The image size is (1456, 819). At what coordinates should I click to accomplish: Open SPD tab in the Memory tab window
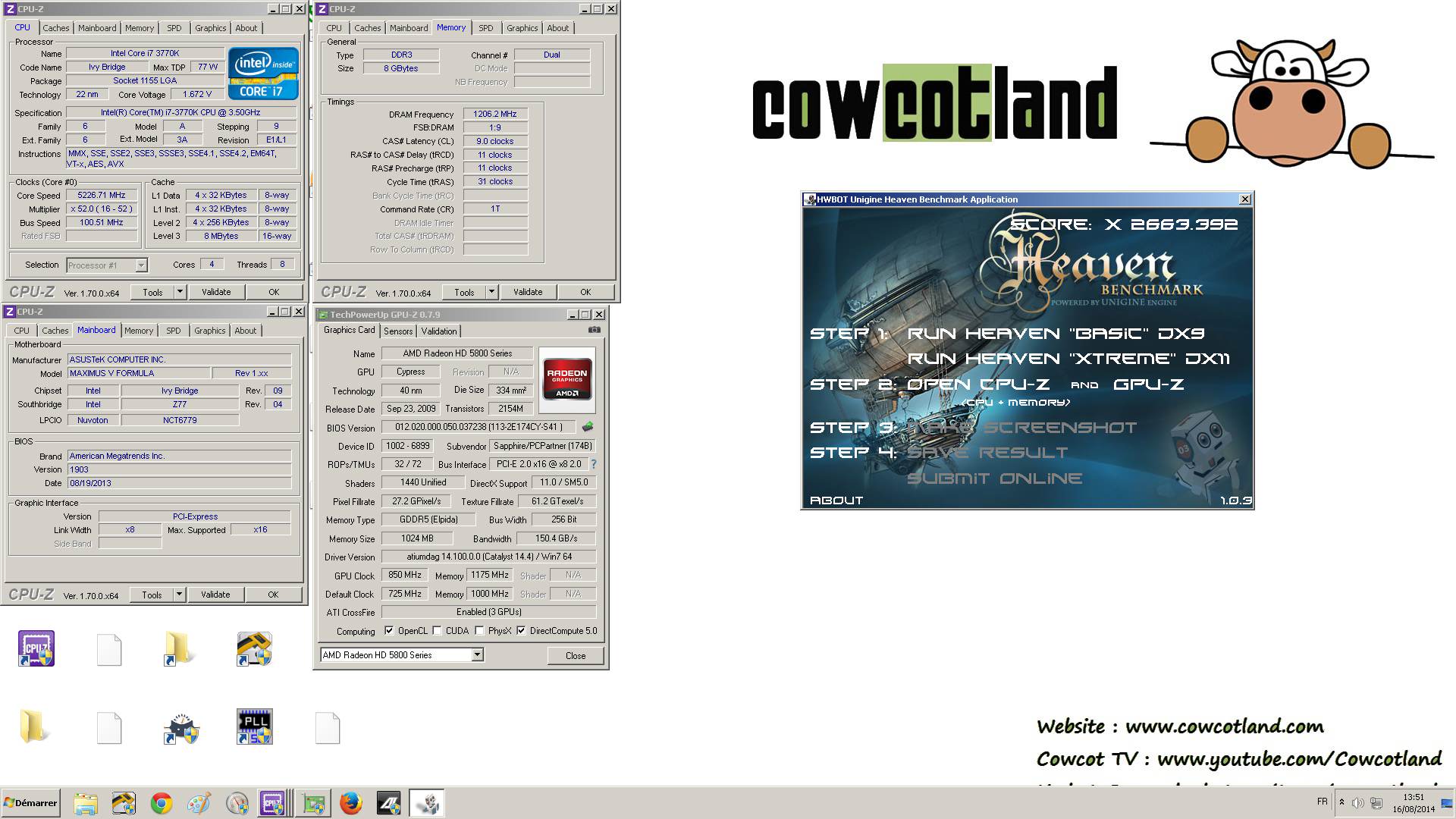point(486,28)
